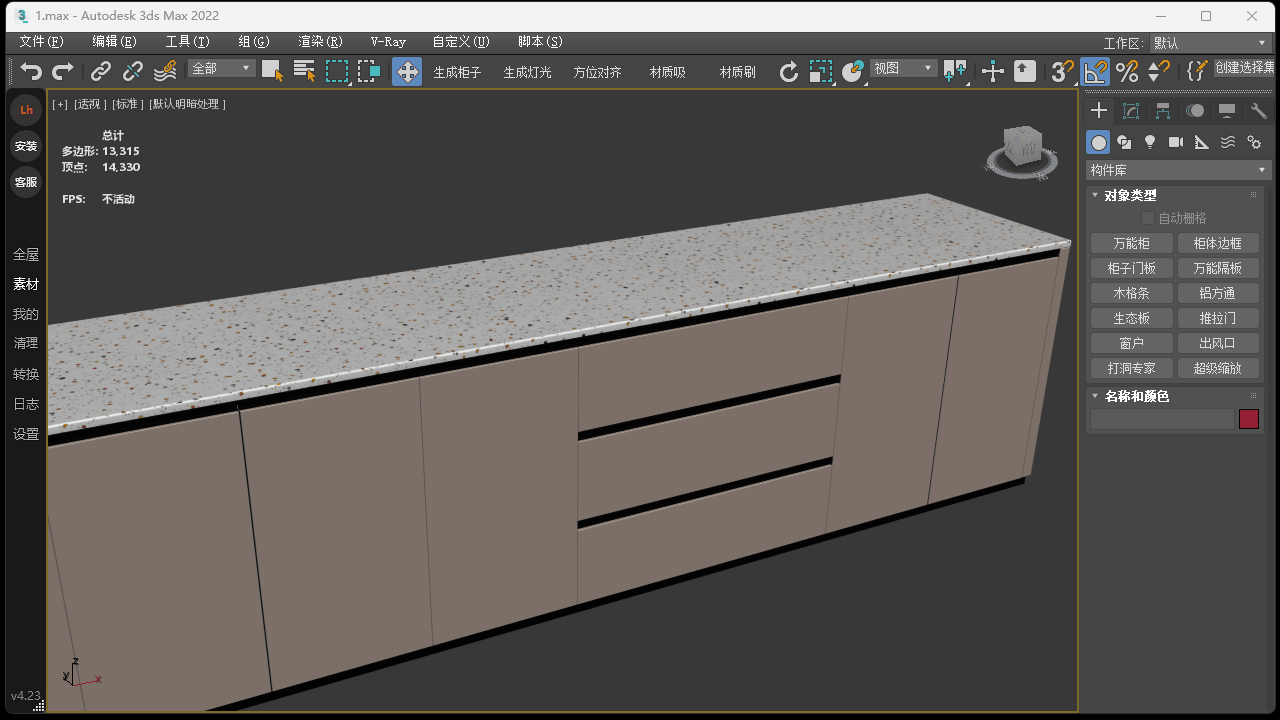Click the 生成灯光 toolbar button
Image resolution: width=1280 pixels, height=720 pixels.
[x=527, y=72]
